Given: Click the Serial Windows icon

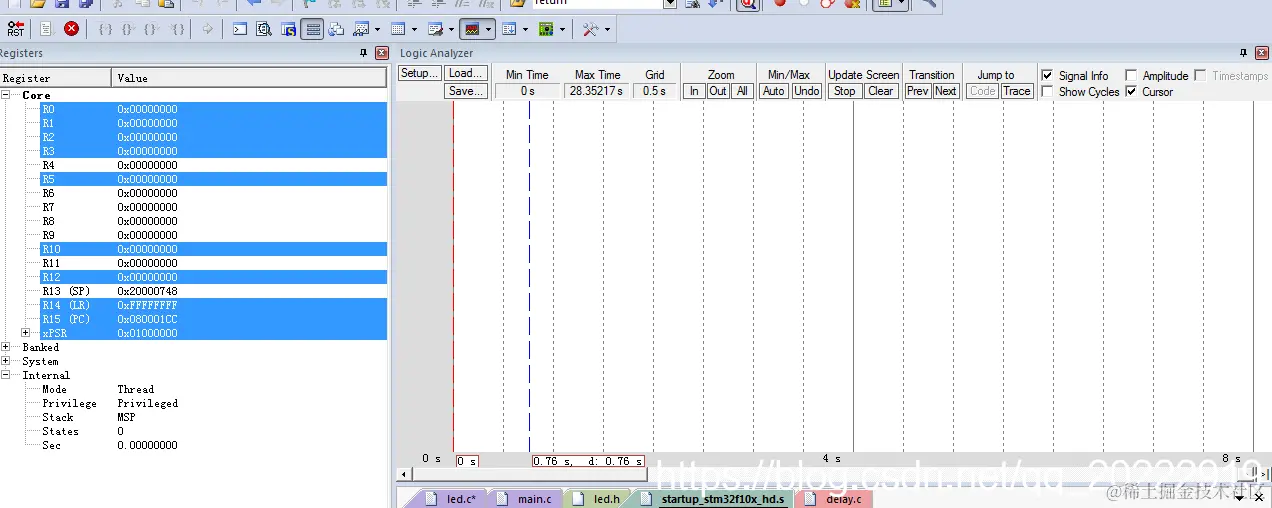Looking at the screenshot, I should (435, 29).
